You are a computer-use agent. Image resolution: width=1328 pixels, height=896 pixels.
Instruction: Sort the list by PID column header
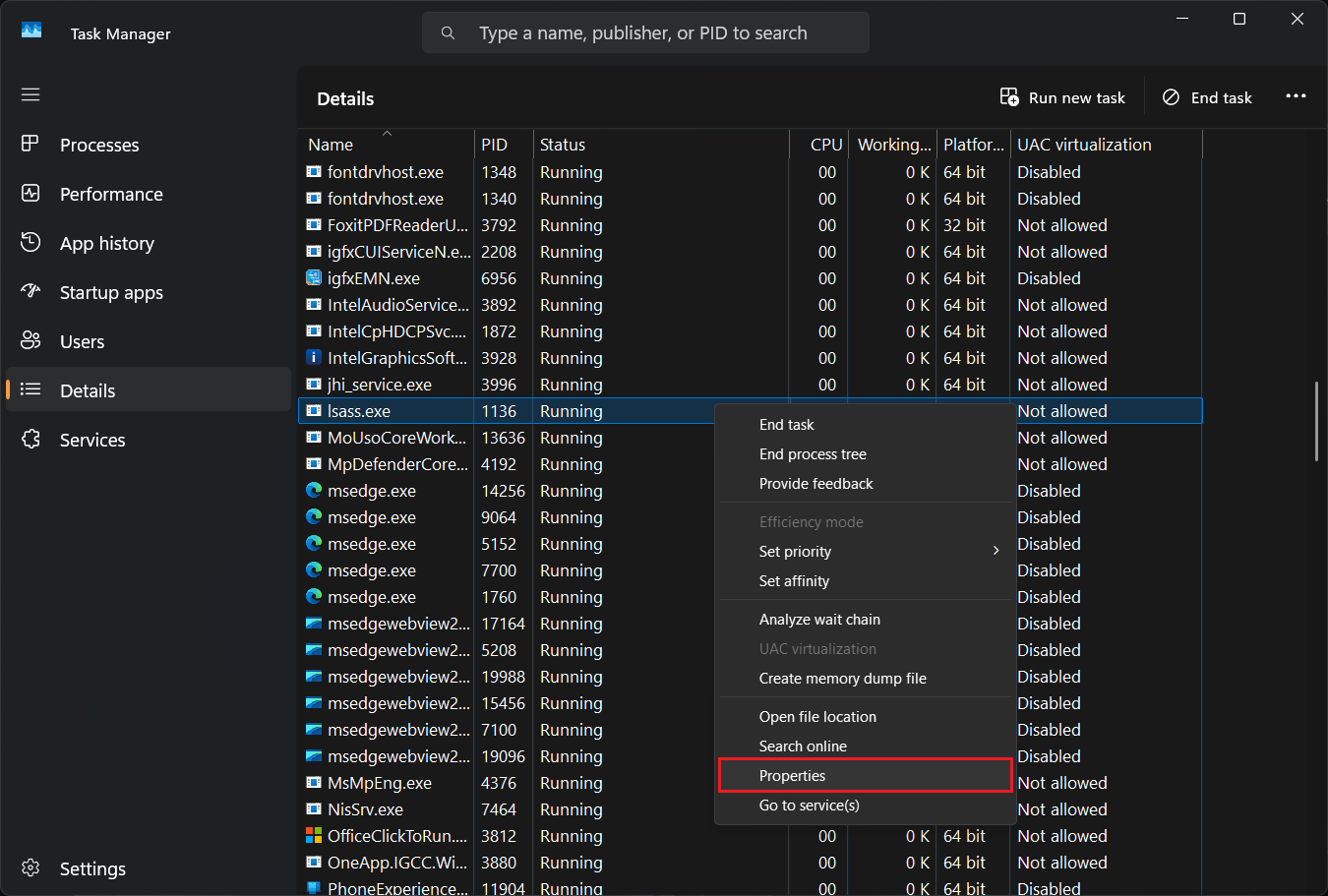coord(494,145)
